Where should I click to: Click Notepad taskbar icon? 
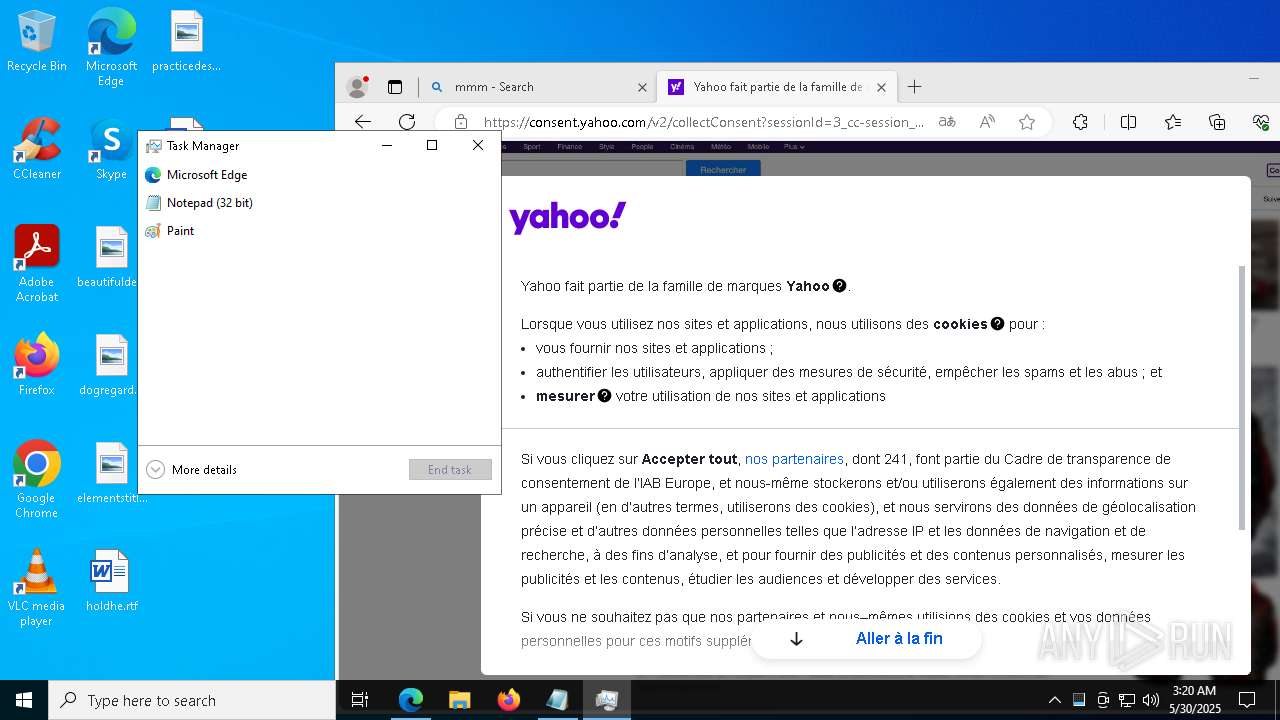tap(557, 700)
